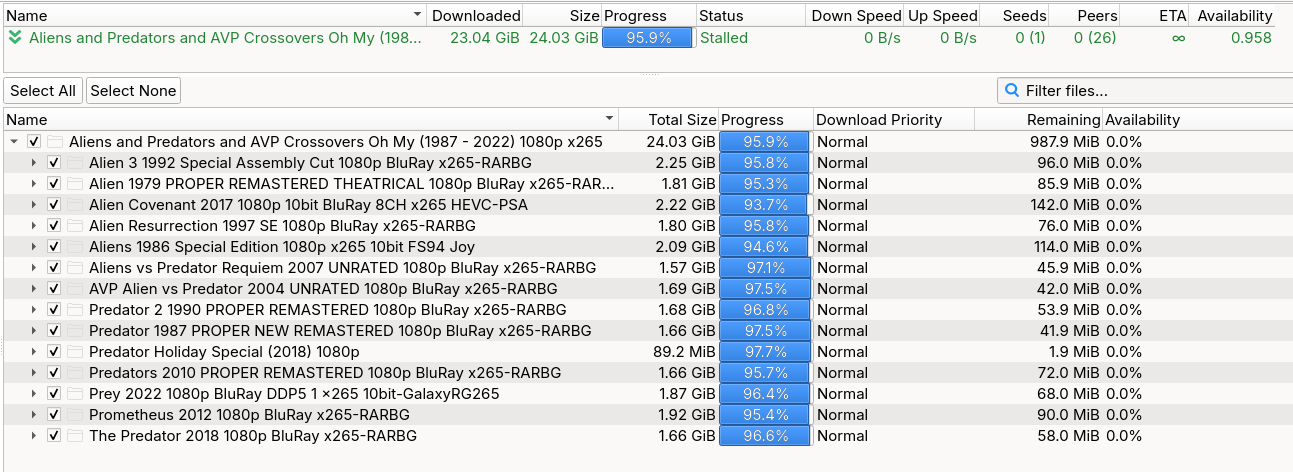Click the folder icon beside Prometheus 2012

75,415
